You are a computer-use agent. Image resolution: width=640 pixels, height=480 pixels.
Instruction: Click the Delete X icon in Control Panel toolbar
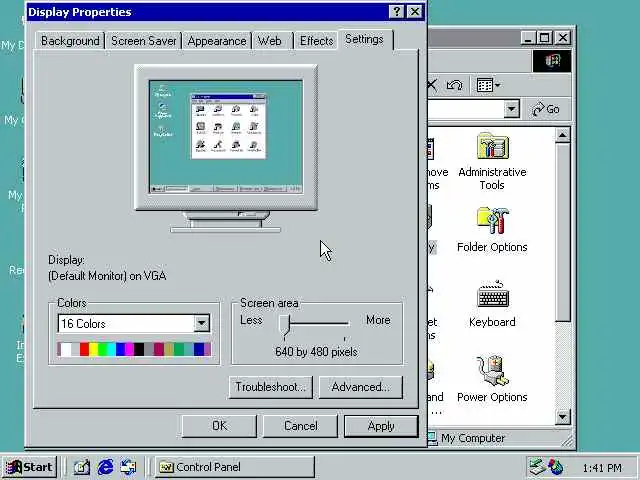tap(432, 85)
